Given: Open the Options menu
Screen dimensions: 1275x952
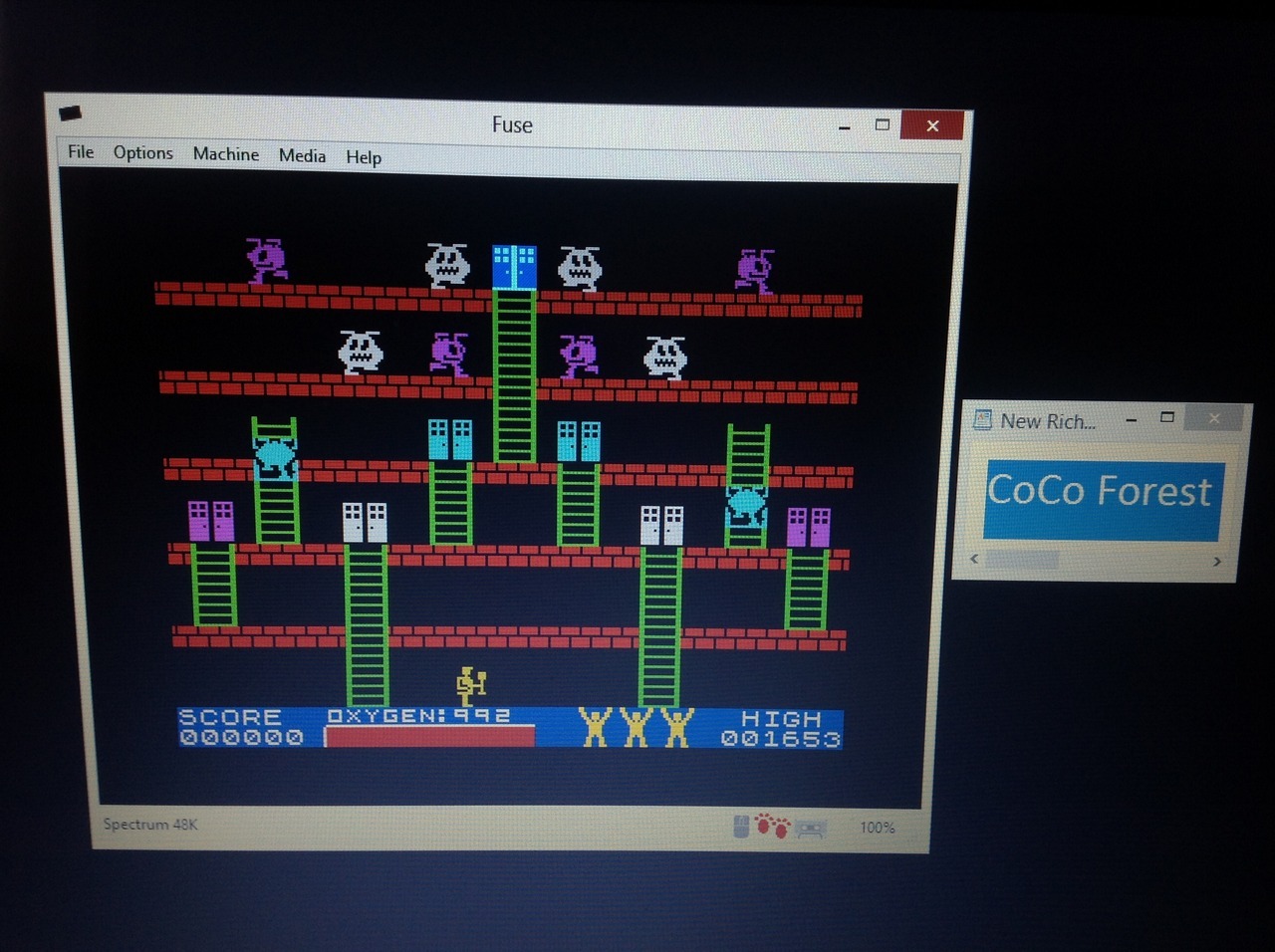Looking at the screenshot, I should [x=142, y=152].
